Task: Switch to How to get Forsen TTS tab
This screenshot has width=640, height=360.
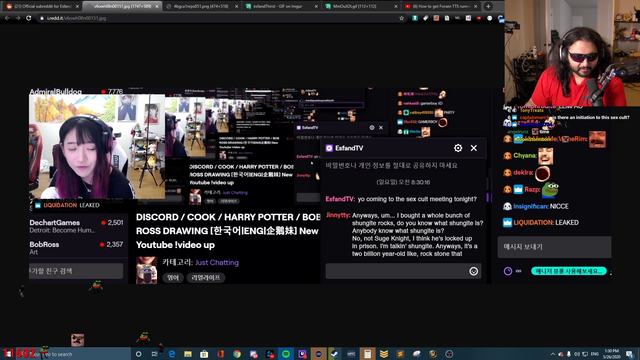Action: click(440, 6)
